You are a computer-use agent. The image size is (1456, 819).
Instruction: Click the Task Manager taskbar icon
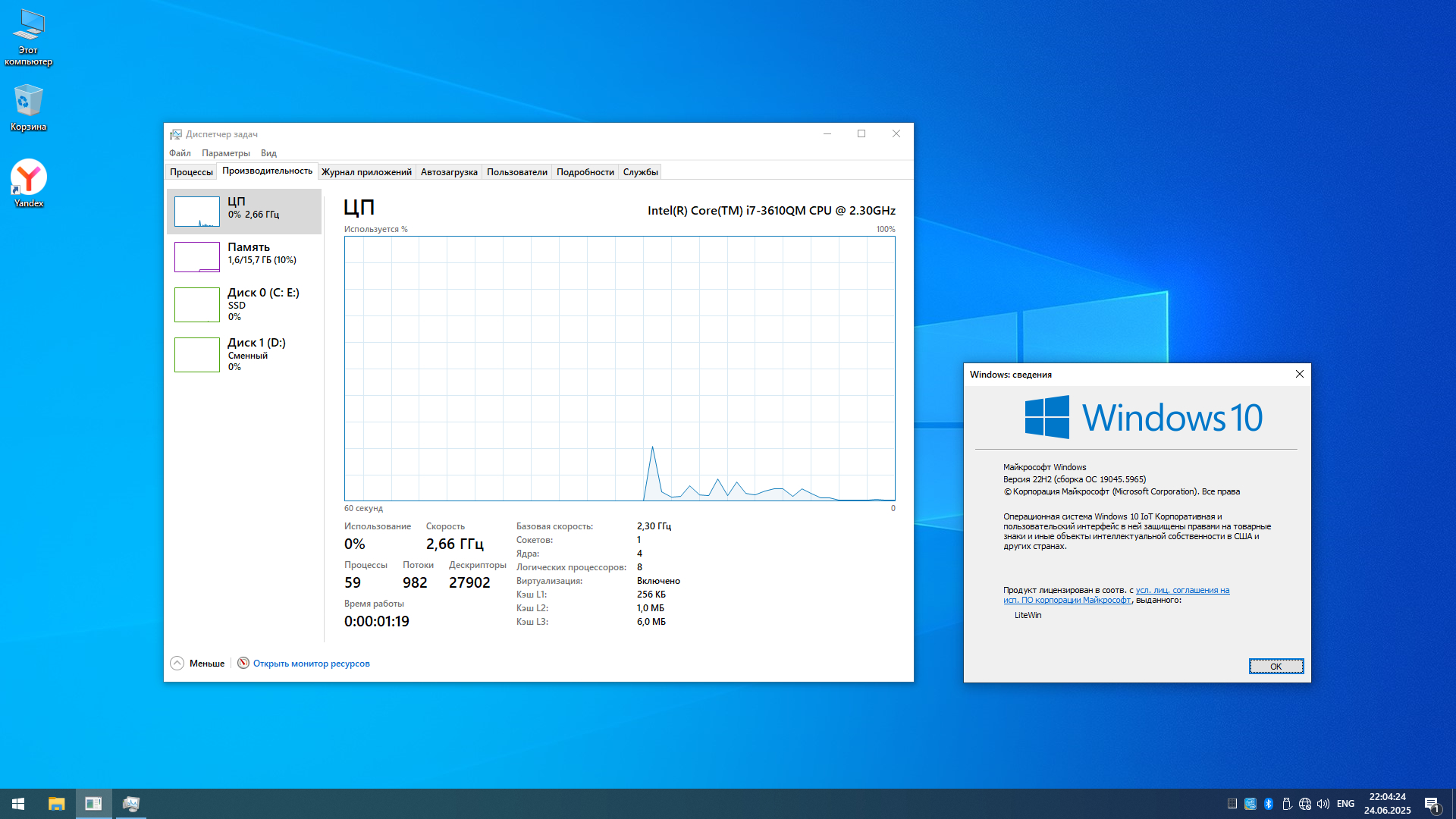pos(130,804)
